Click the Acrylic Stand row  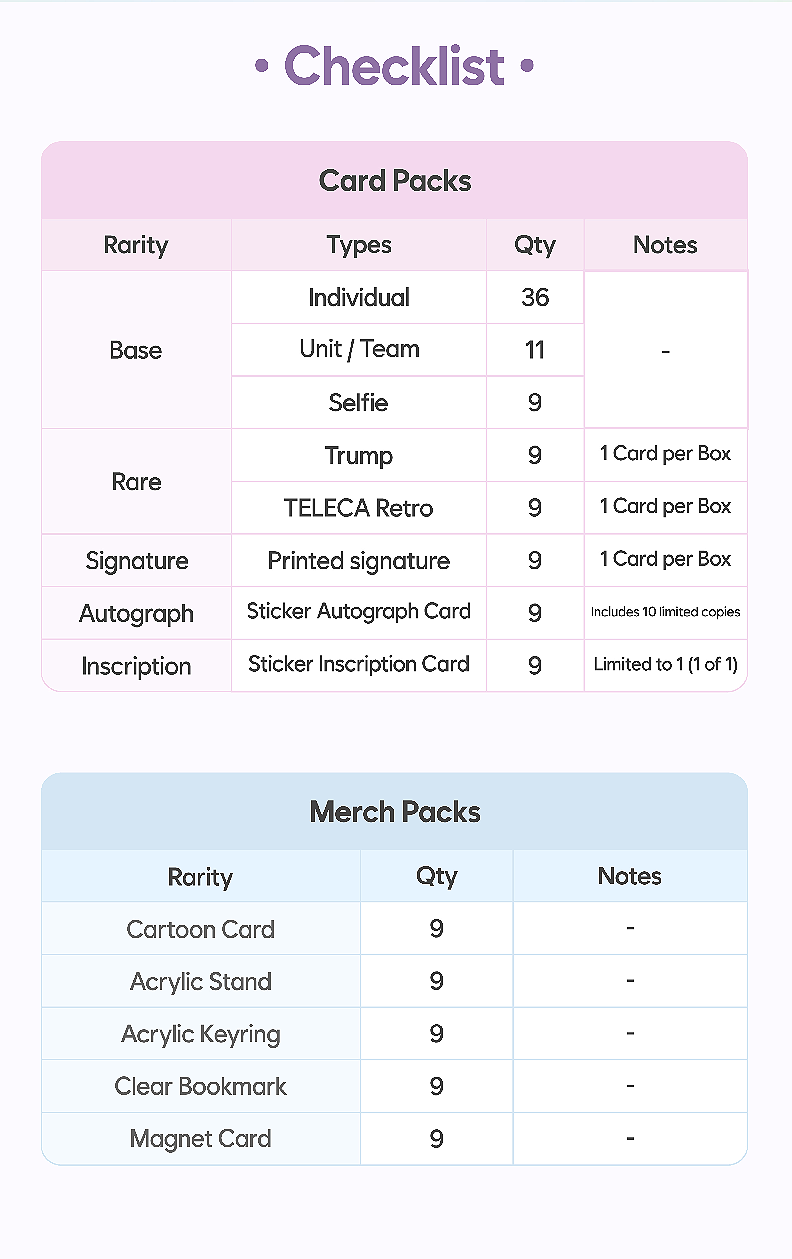(395, 981)
